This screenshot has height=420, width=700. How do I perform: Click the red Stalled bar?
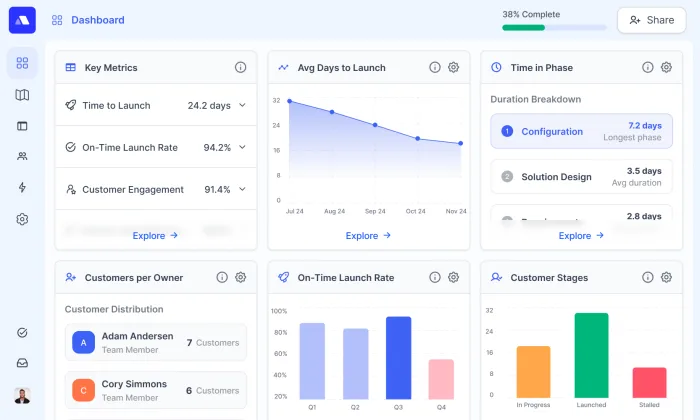(650, 383)
